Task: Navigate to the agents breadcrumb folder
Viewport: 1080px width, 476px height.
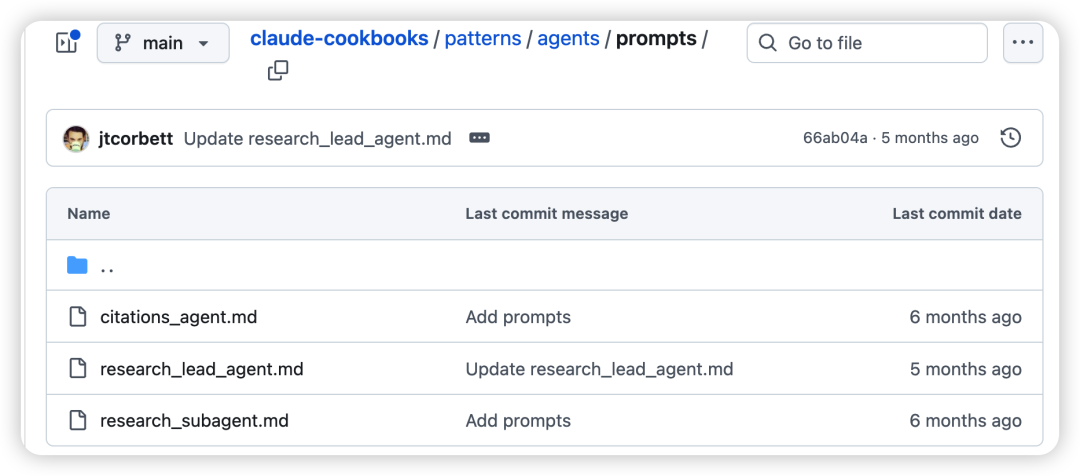Action: coord(568,39)
